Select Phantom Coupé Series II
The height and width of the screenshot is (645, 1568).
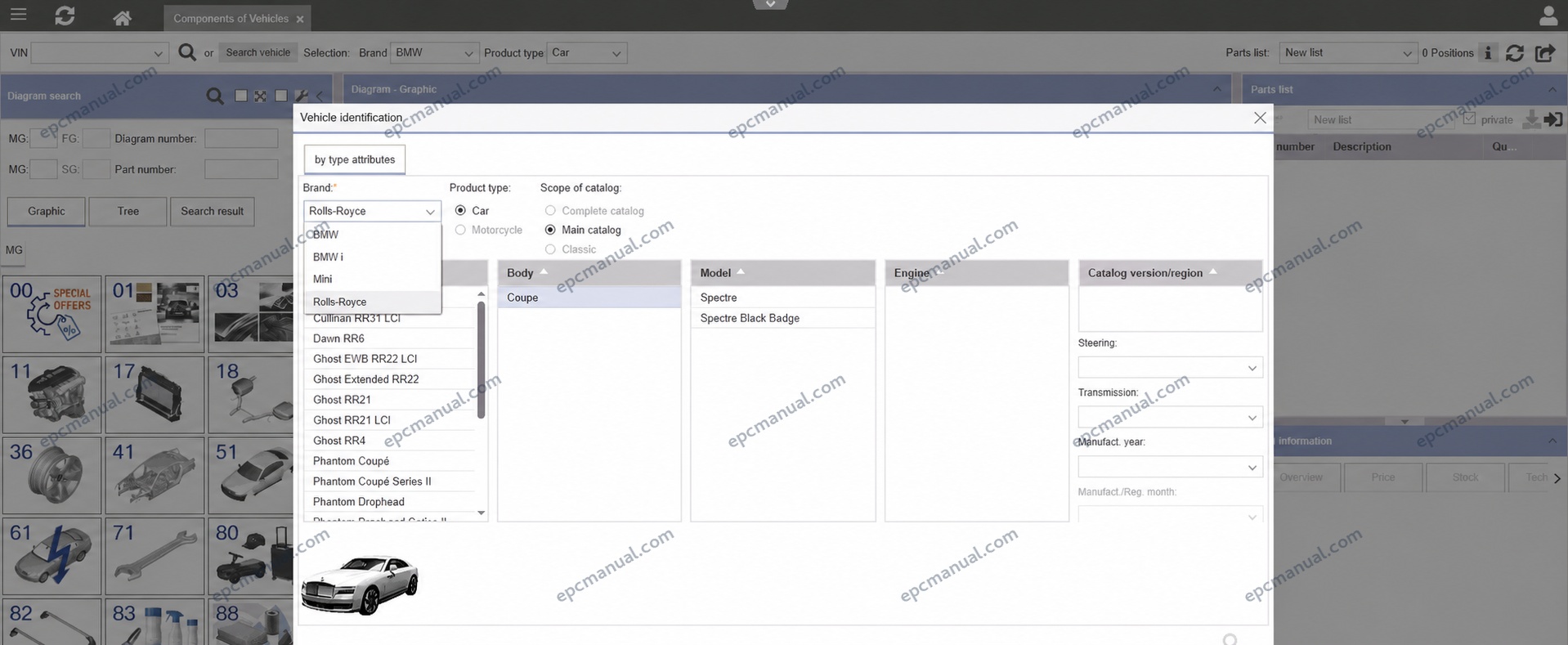click(x=389, y=482)
